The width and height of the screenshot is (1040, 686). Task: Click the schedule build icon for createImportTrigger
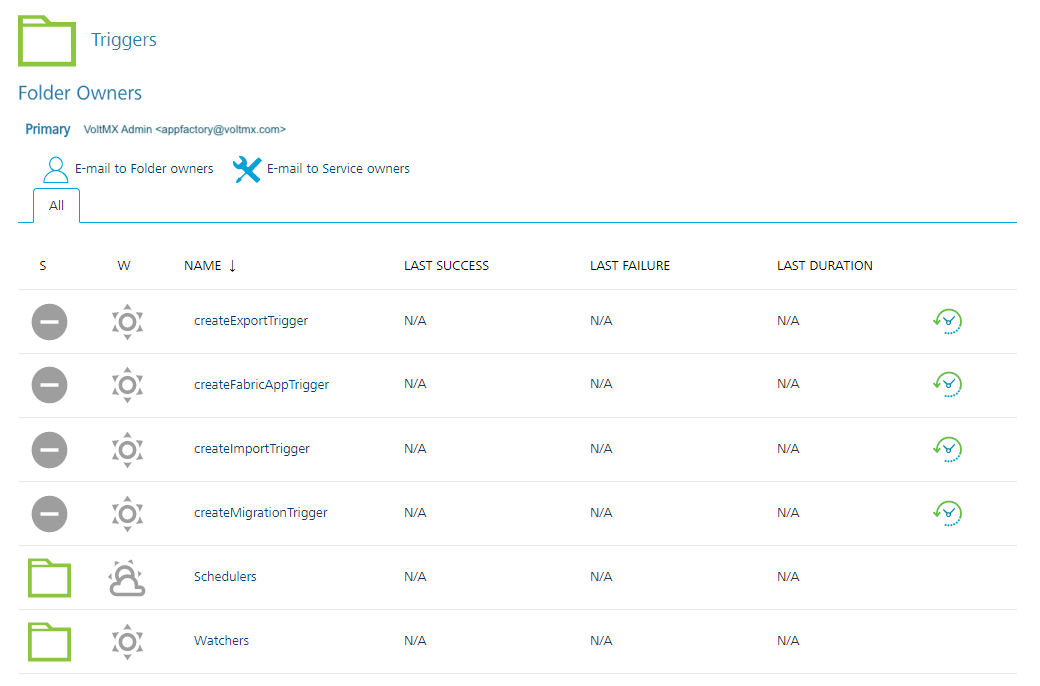(947, 449)
